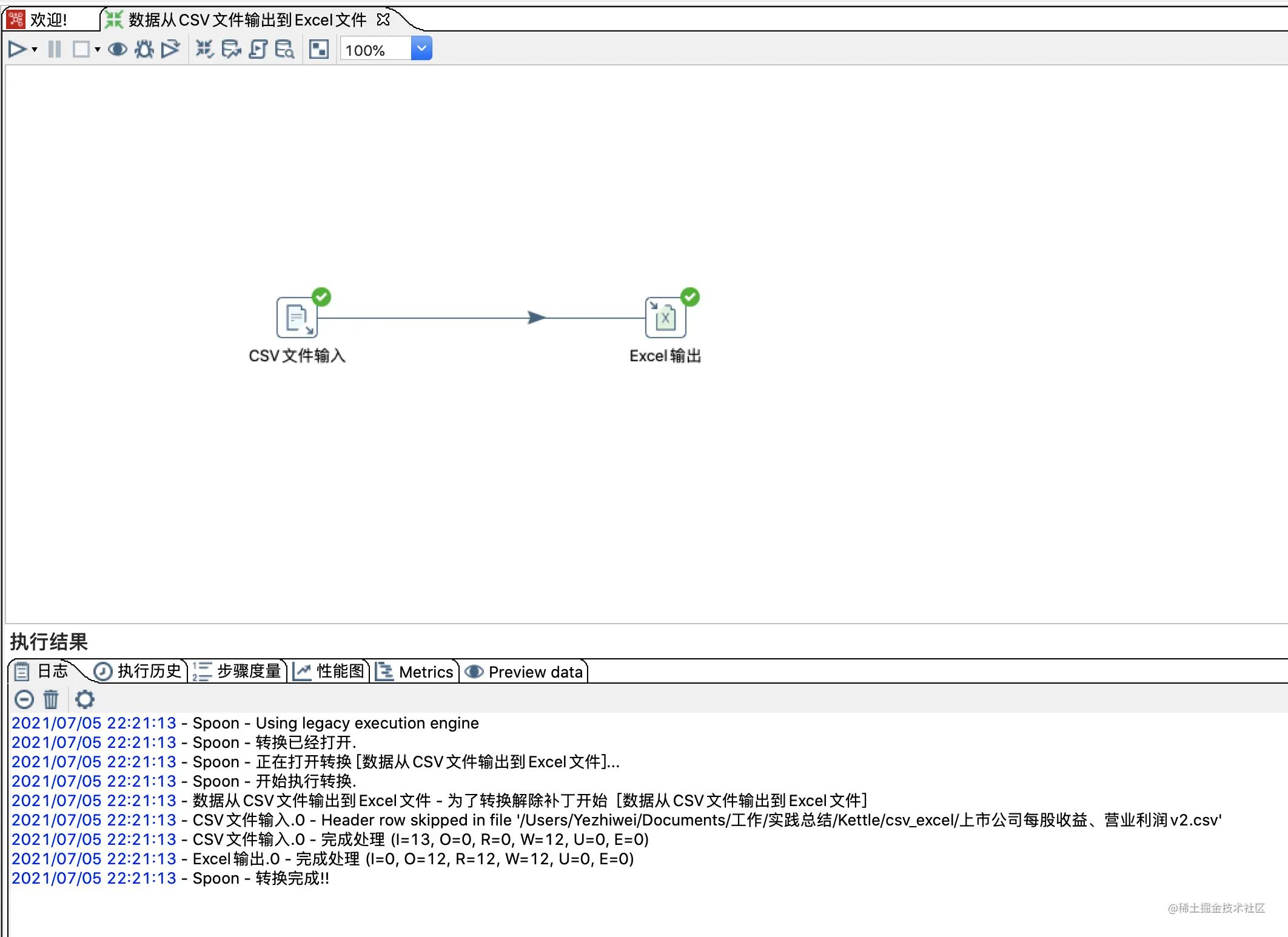The width and height of the screenshot is (1288, 937).
Task: Clear the log with the trash icon
Action: 51,699
